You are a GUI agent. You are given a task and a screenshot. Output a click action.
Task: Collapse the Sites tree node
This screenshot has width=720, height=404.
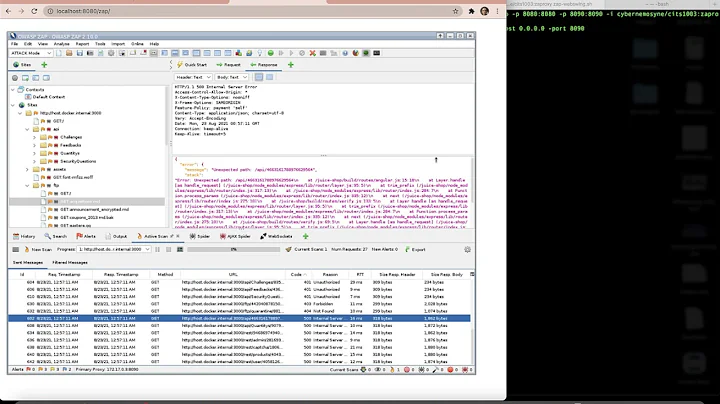pyautogui.click(x=13, y=105)
